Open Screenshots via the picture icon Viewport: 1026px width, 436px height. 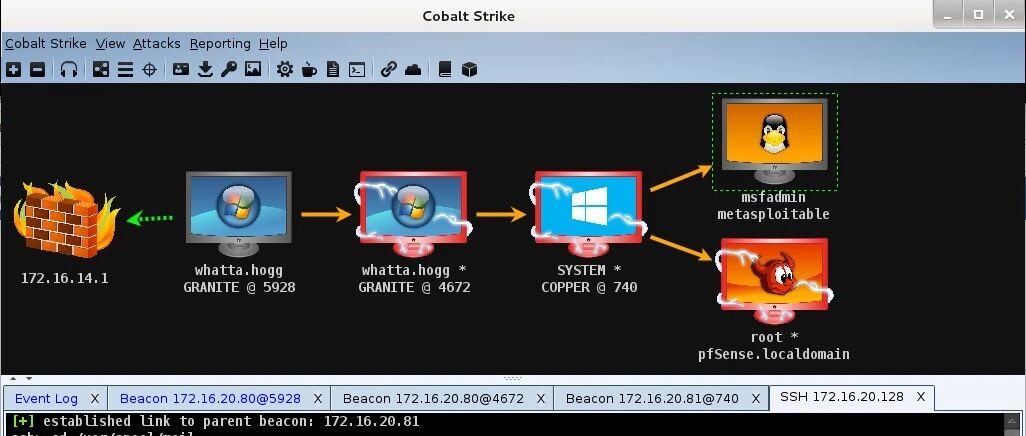(x=253, y=69)
